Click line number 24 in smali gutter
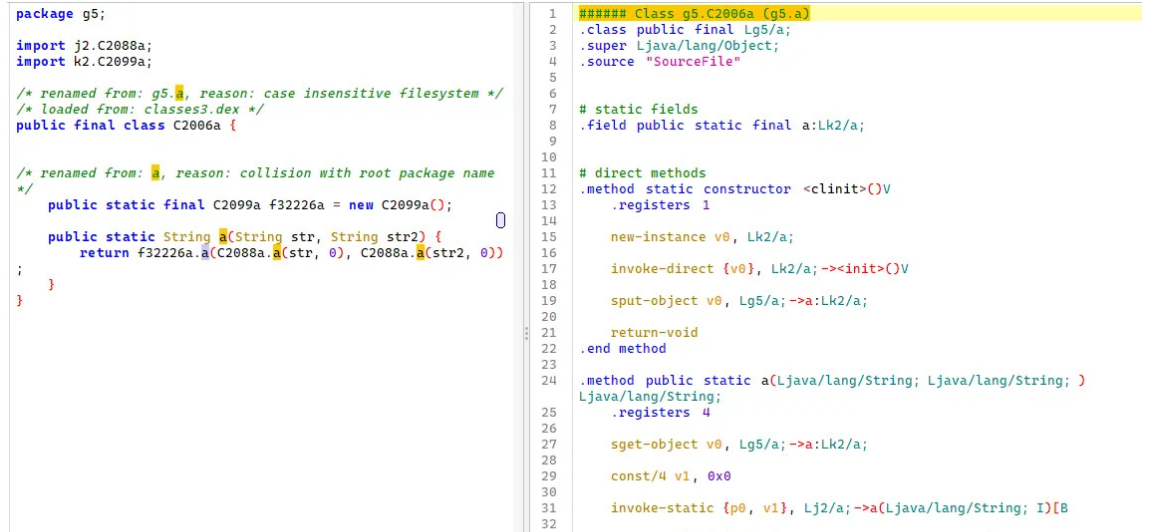 coord(549,381)
